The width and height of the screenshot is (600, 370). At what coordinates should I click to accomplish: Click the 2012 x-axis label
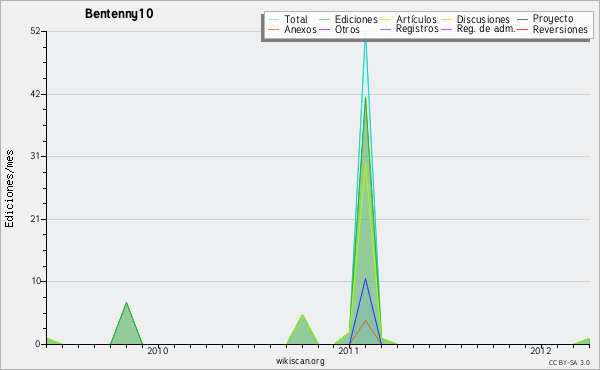(x=541, y=351)
